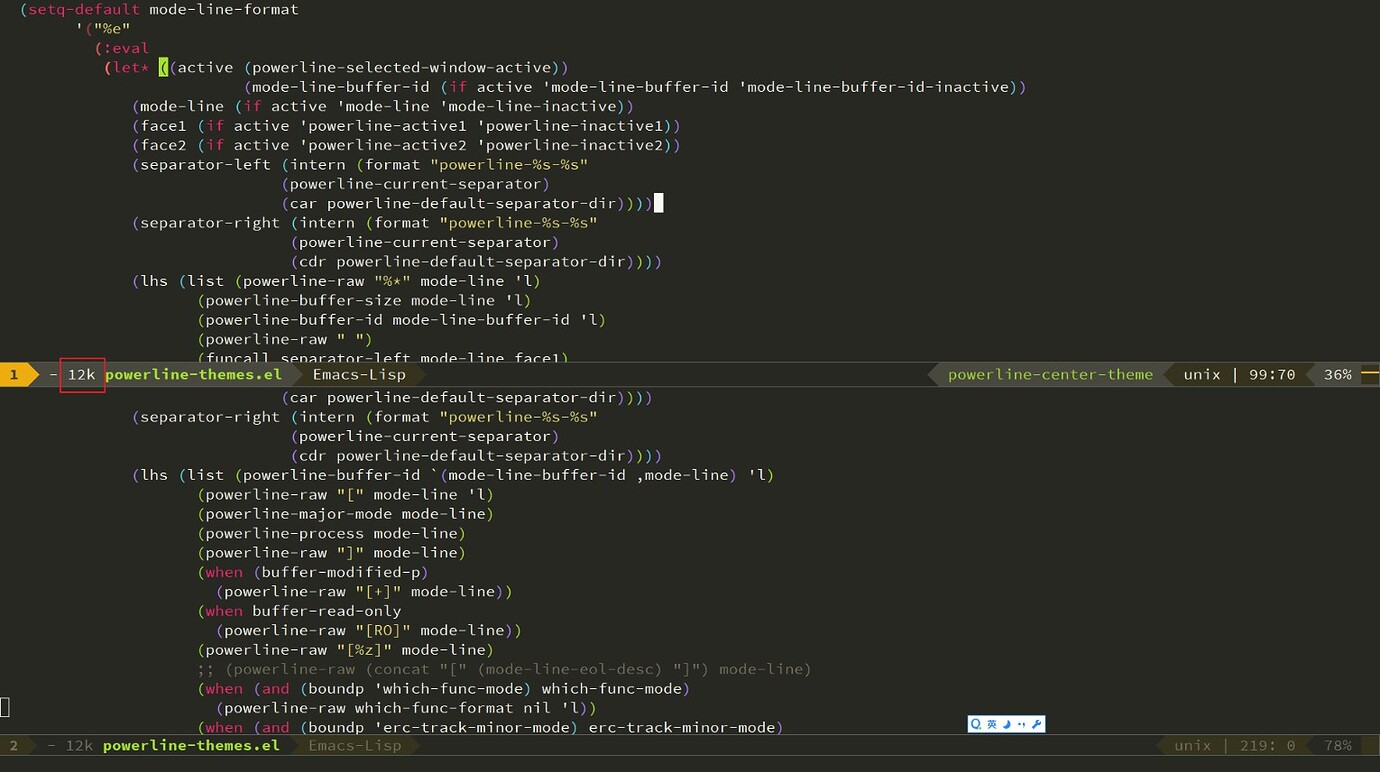Click the yellow HUD bar at mode line end
1380x772 pixels.
[1370, 374]
